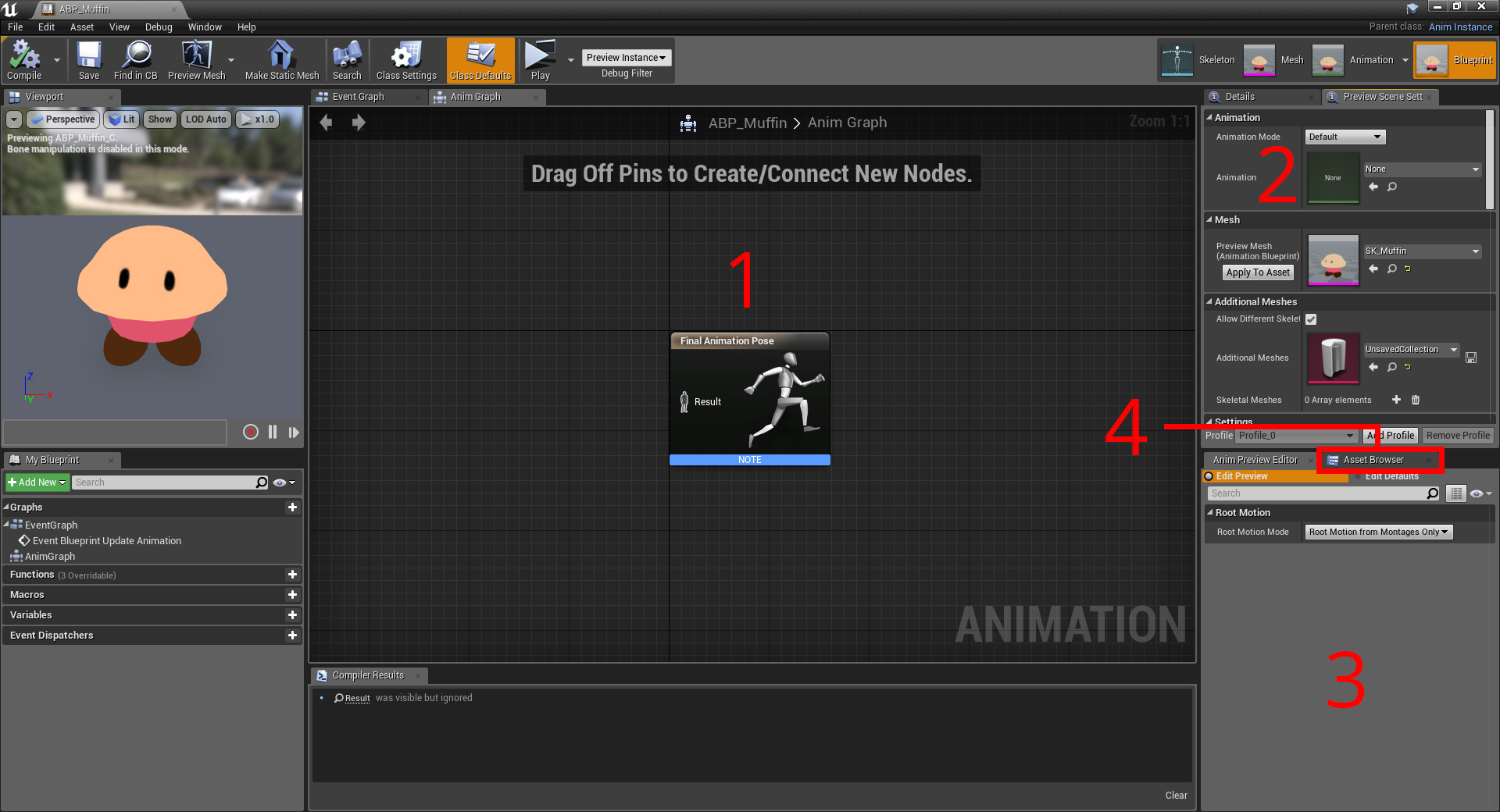This screenshot has width=1500, height=812.
Task: Pause the viewport preview
Action: click(x=273, y=432)
